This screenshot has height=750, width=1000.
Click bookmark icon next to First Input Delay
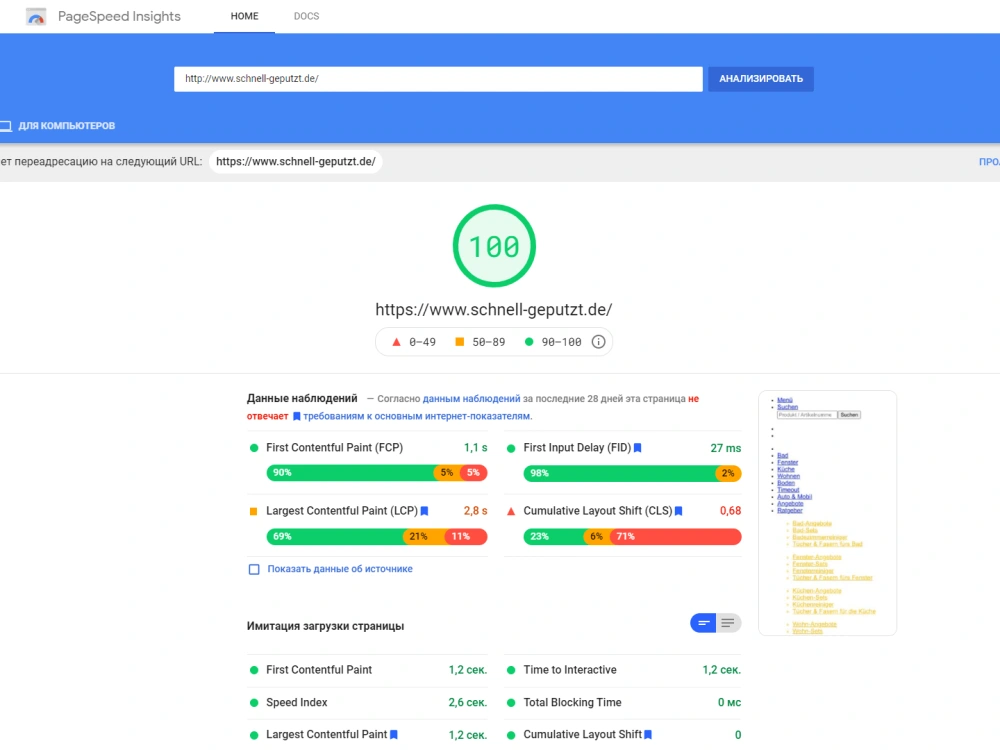[x=637, y=448]
